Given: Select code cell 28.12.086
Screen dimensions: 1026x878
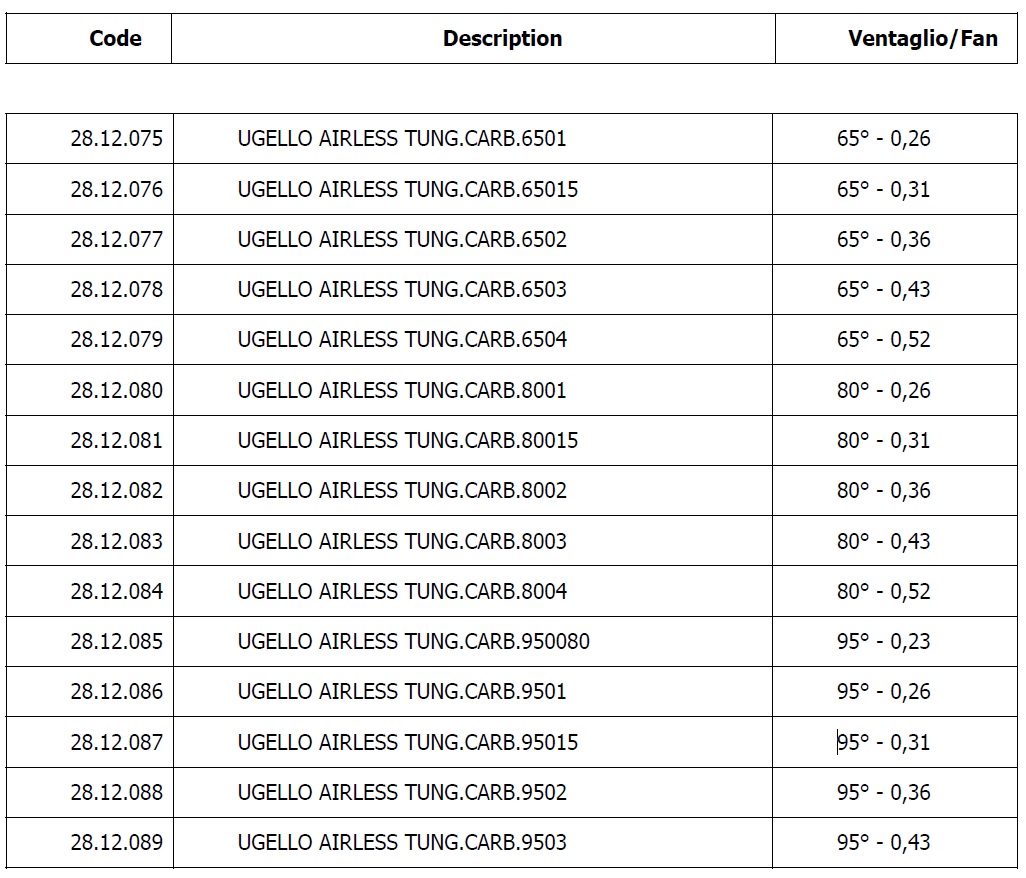Looking at the screenshot, I should pos(116,692).
